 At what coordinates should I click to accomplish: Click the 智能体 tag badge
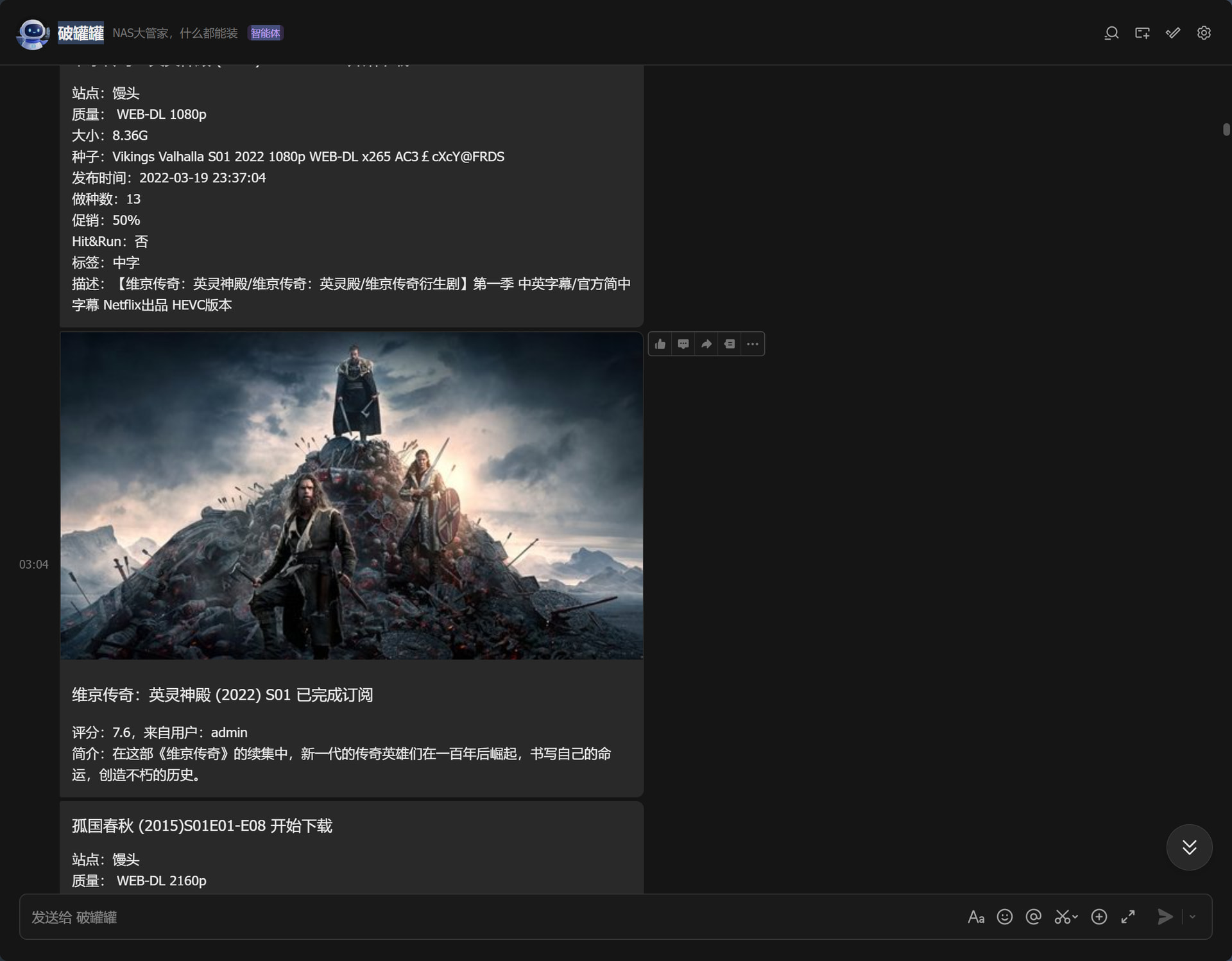click(266, 33)
